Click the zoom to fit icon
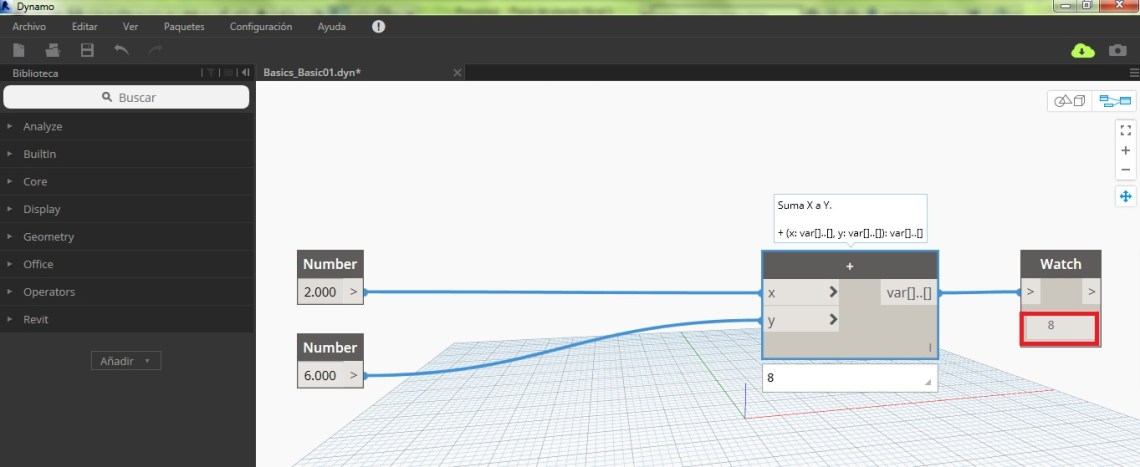The width and height of the screenshot is (1140, 467). (1126, 130)
